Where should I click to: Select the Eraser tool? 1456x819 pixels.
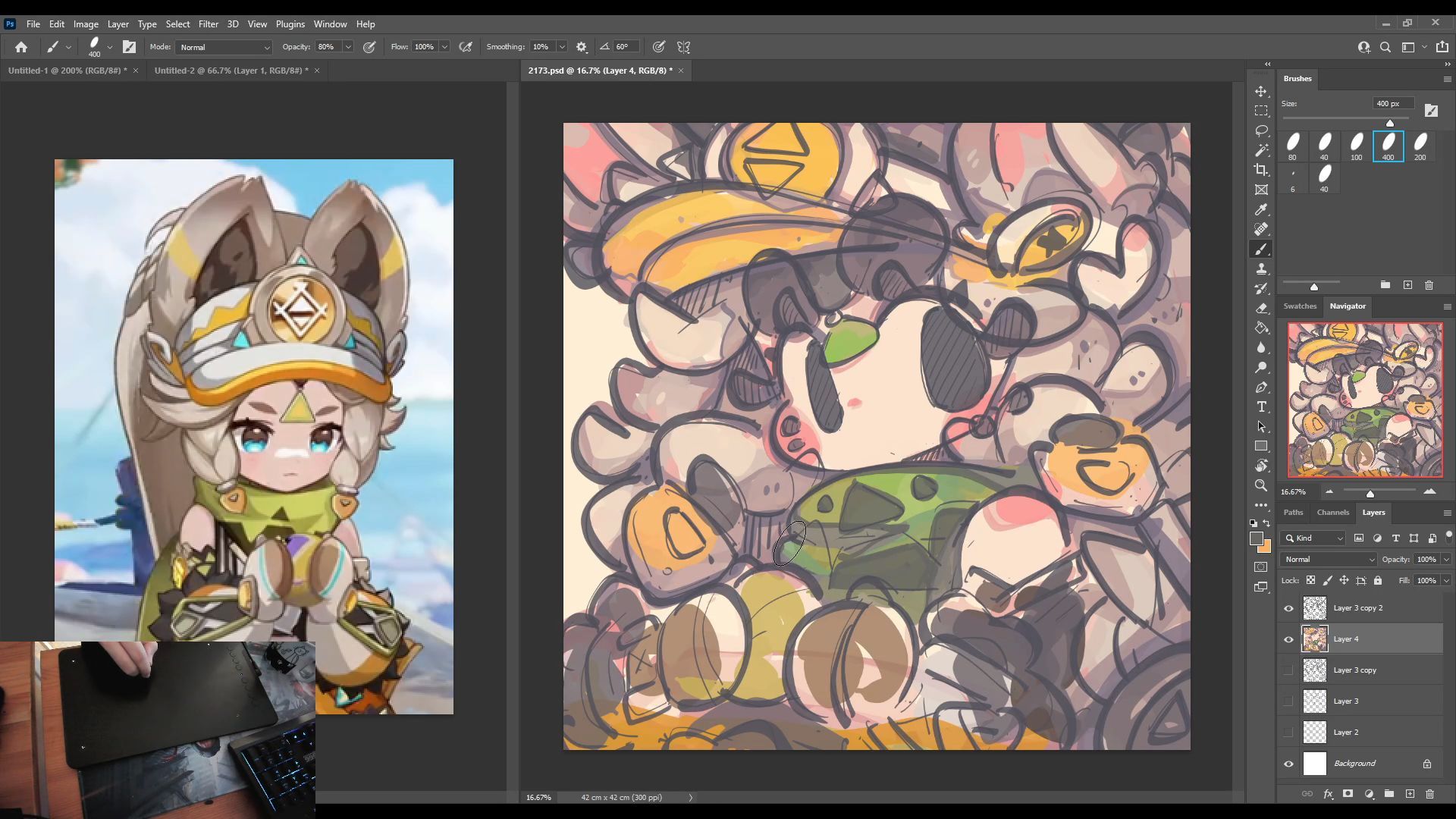pyautogui.click(x=1261, y=308)
